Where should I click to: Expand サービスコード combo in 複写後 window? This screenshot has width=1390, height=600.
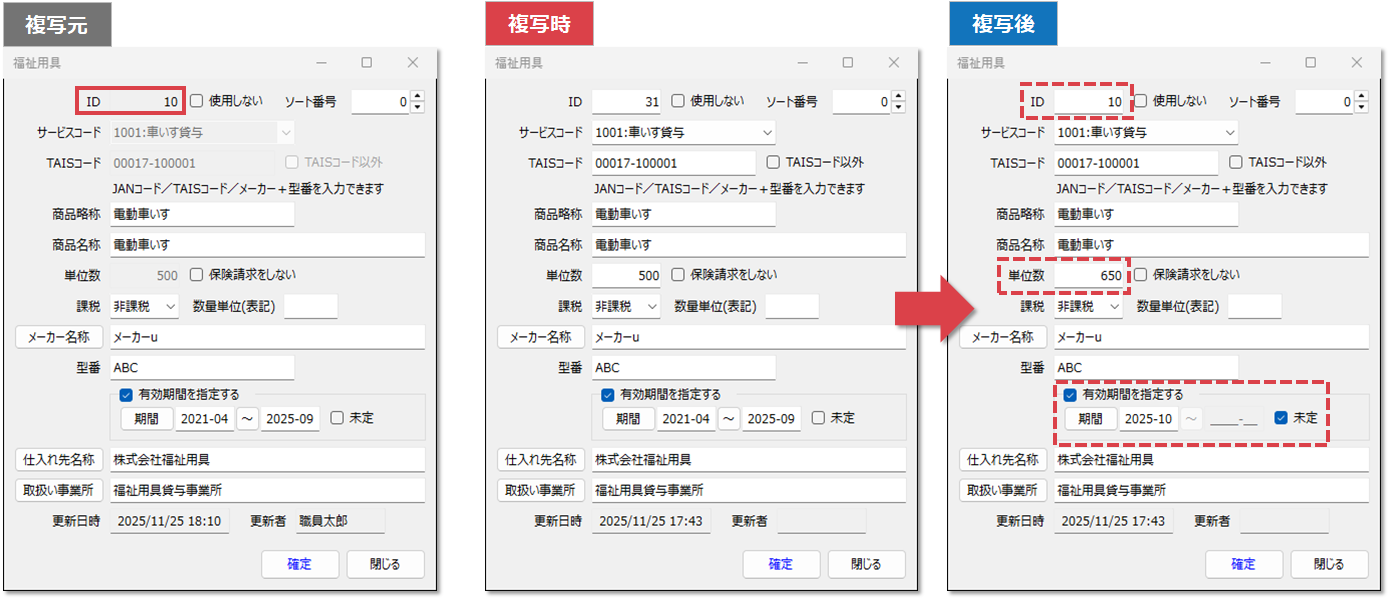click(x=1231, y=132)
